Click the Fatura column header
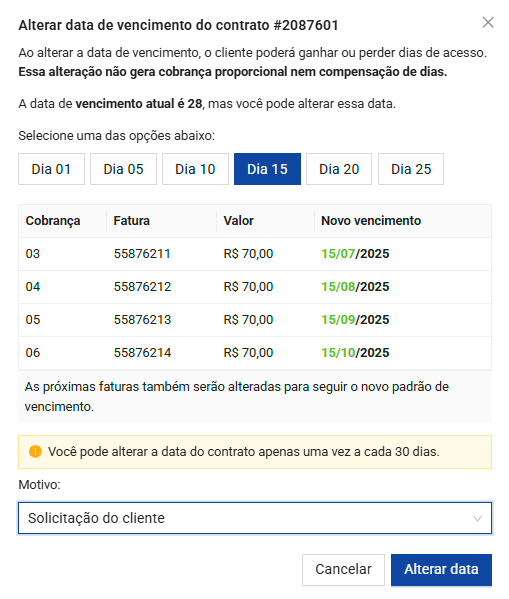Screen dimensions: 509x599 pos(131,220)
